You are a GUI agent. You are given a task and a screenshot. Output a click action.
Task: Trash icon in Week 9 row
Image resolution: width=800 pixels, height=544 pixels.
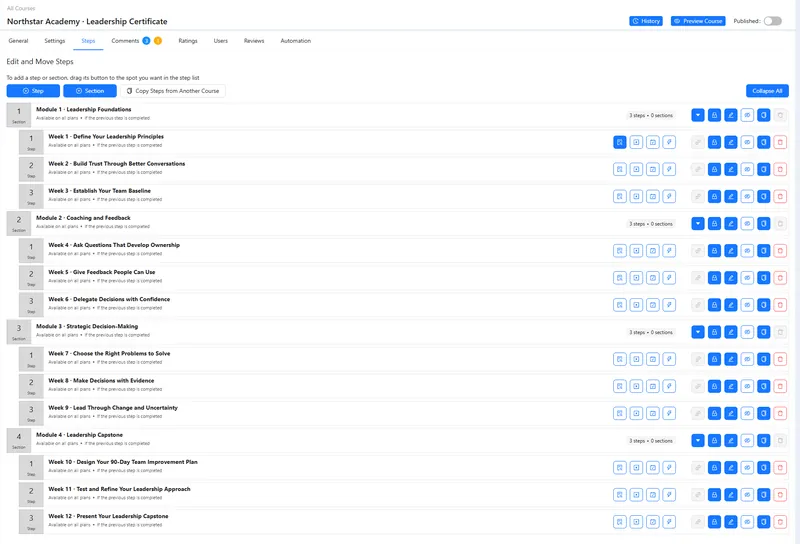[780, 413]
